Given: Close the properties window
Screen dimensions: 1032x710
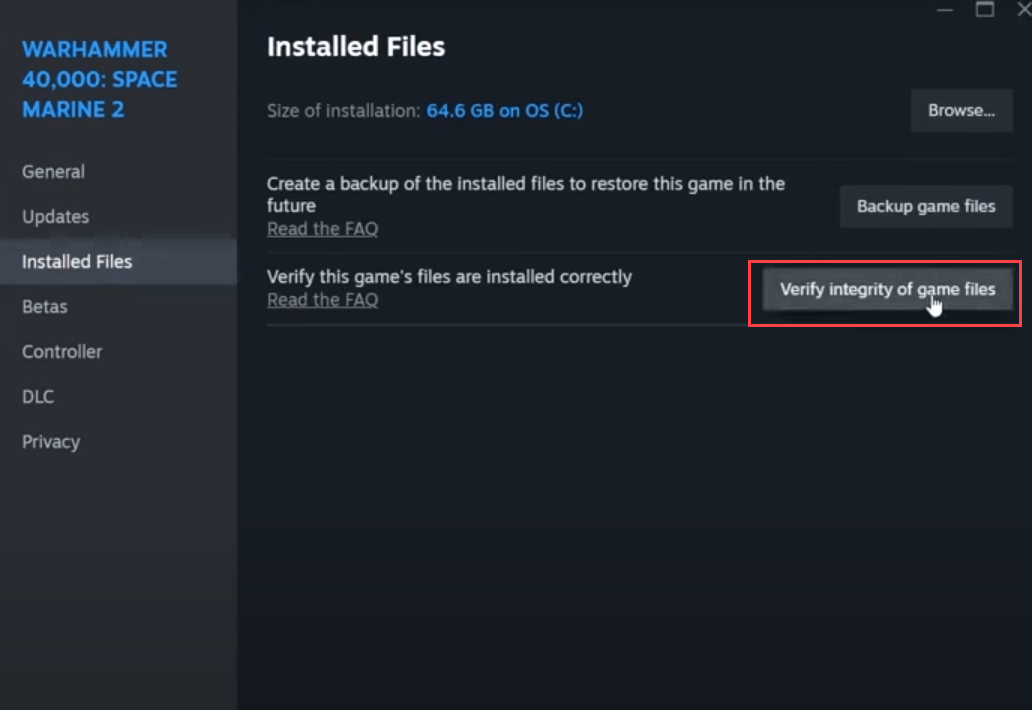Looking at the screenshot, I should pyautogui.click(x=1022, y=9).
